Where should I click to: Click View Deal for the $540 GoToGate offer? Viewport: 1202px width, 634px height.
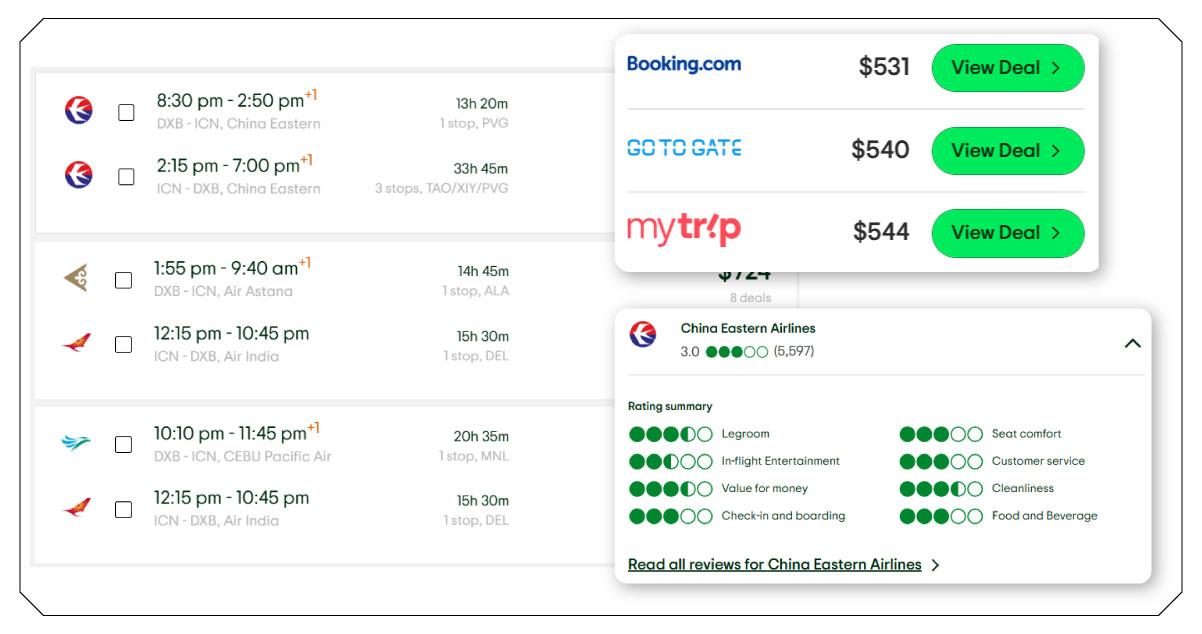coord(1007,151)
